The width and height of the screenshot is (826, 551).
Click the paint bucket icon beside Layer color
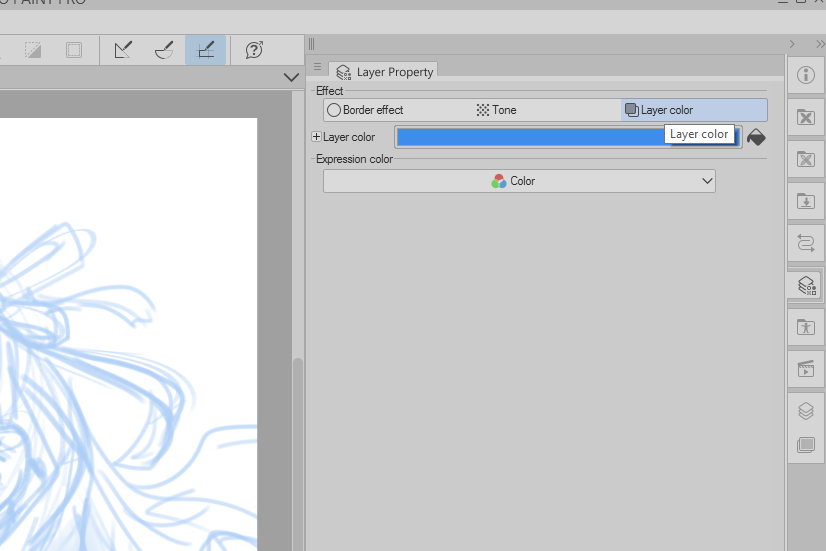click(756, 137)
